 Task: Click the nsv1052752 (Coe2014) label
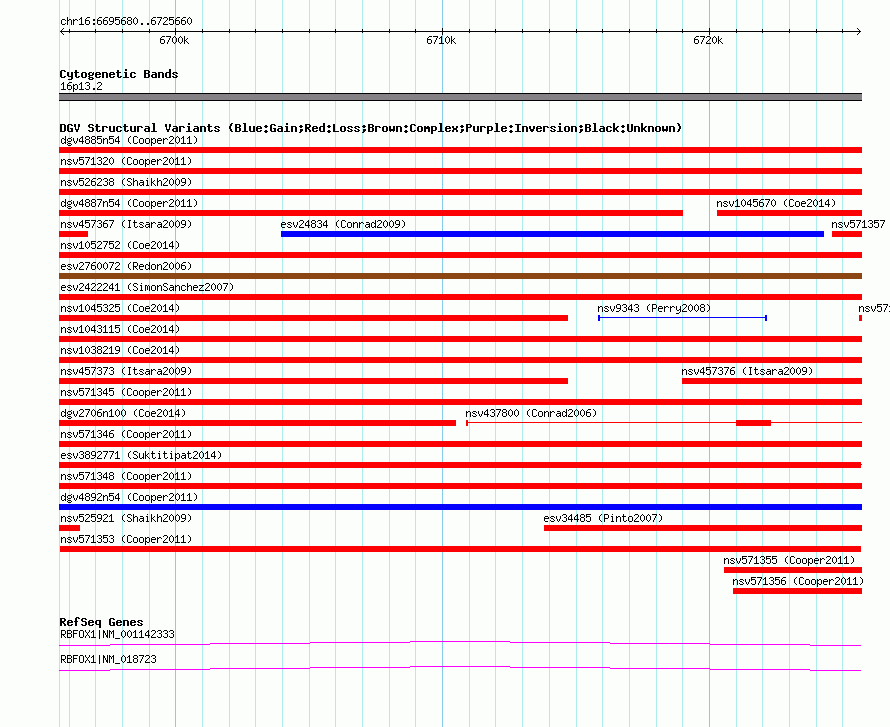(x=120, y=245)
